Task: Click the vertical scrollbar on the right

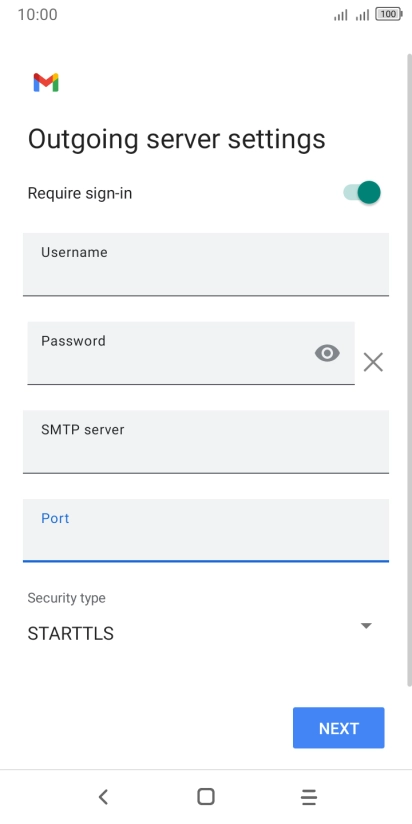Action: (x=409, y=369)
